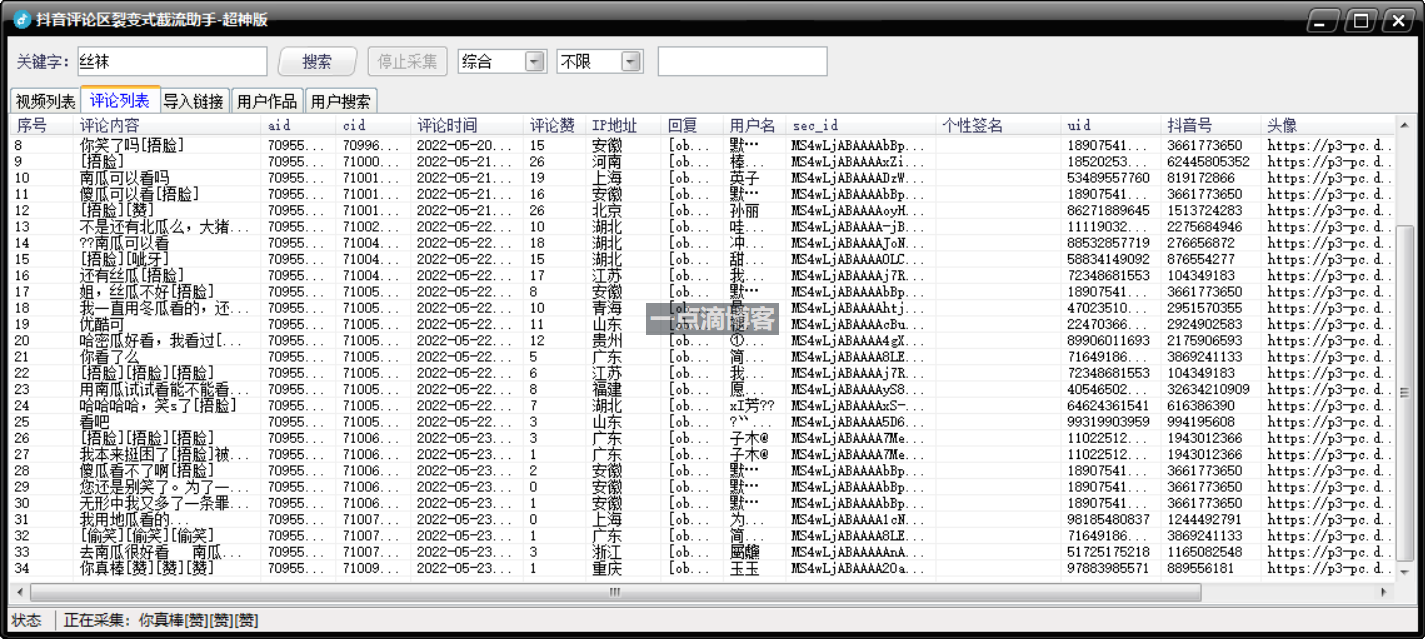Sort by the 评论内容 column header
The width and height of the screenshot is (1425, 639).
pos(167,126)
